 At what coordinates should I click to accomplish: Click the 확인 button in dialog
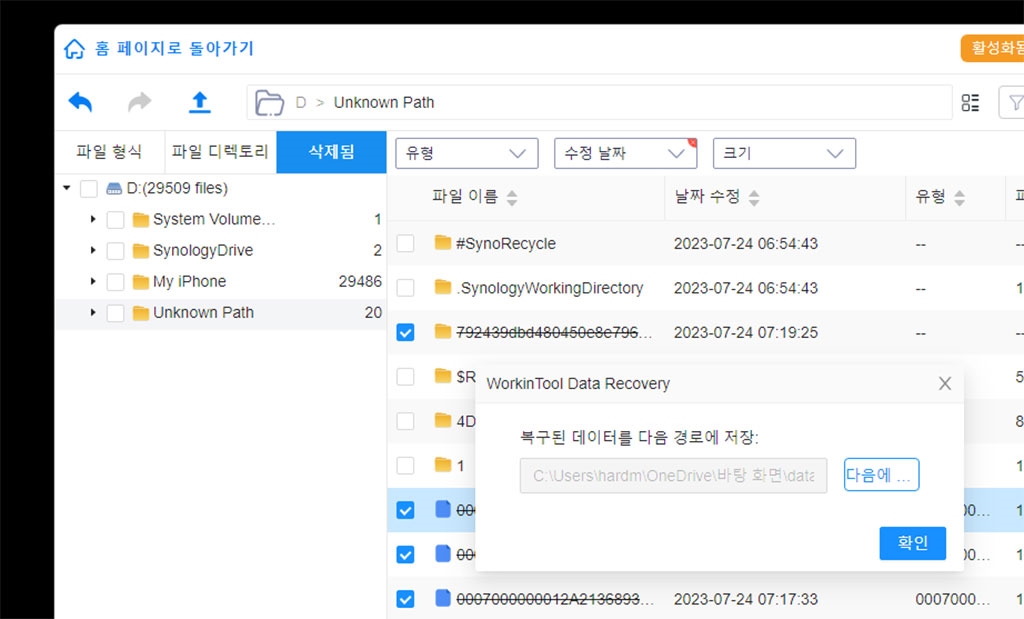[912, 543]
